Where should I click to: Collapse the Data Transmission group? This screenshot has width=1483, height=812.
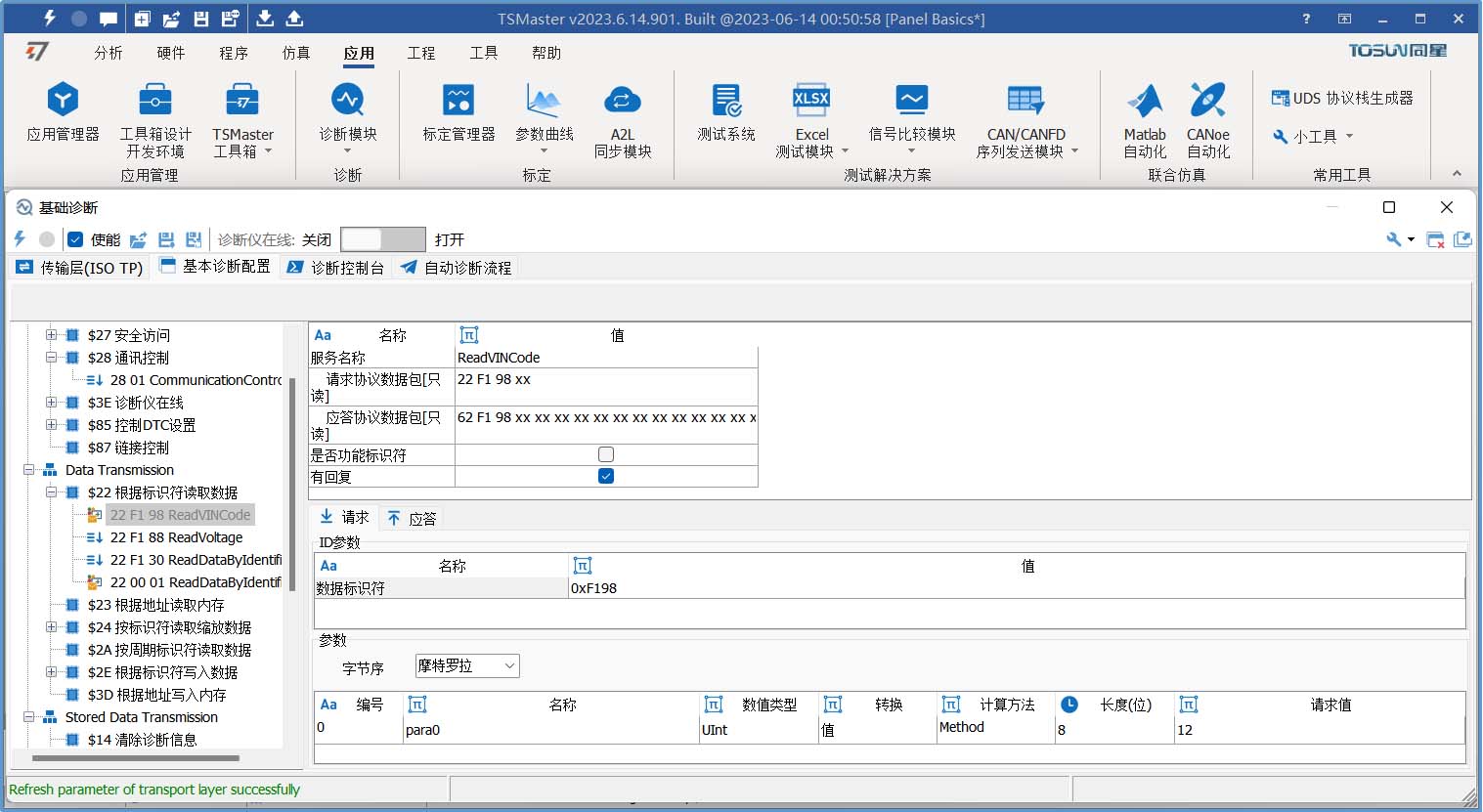(x=29, y=470)
